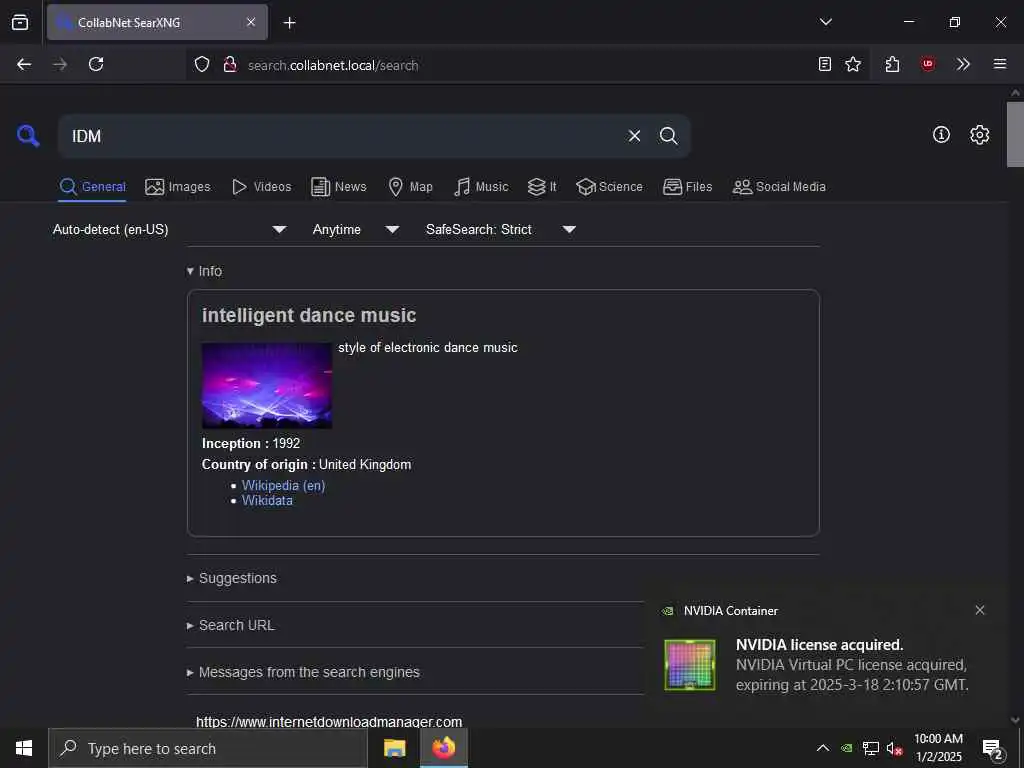
Task: Click the SearXNG magnifier logo
Action: point(28,136)
